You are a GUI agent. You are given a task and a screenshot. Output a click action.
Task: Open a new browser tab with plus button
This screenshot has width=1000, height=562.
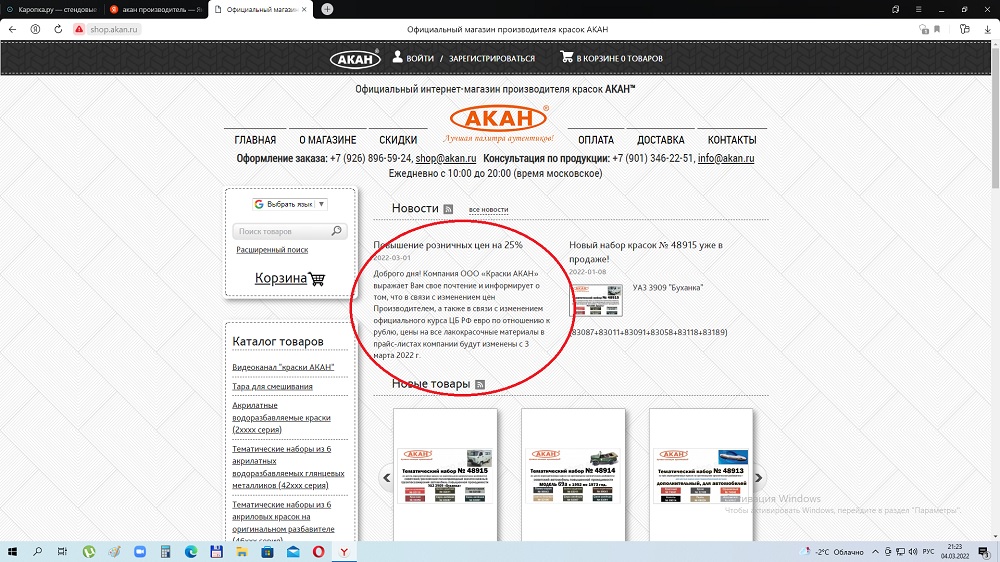[x=327, y=9]
